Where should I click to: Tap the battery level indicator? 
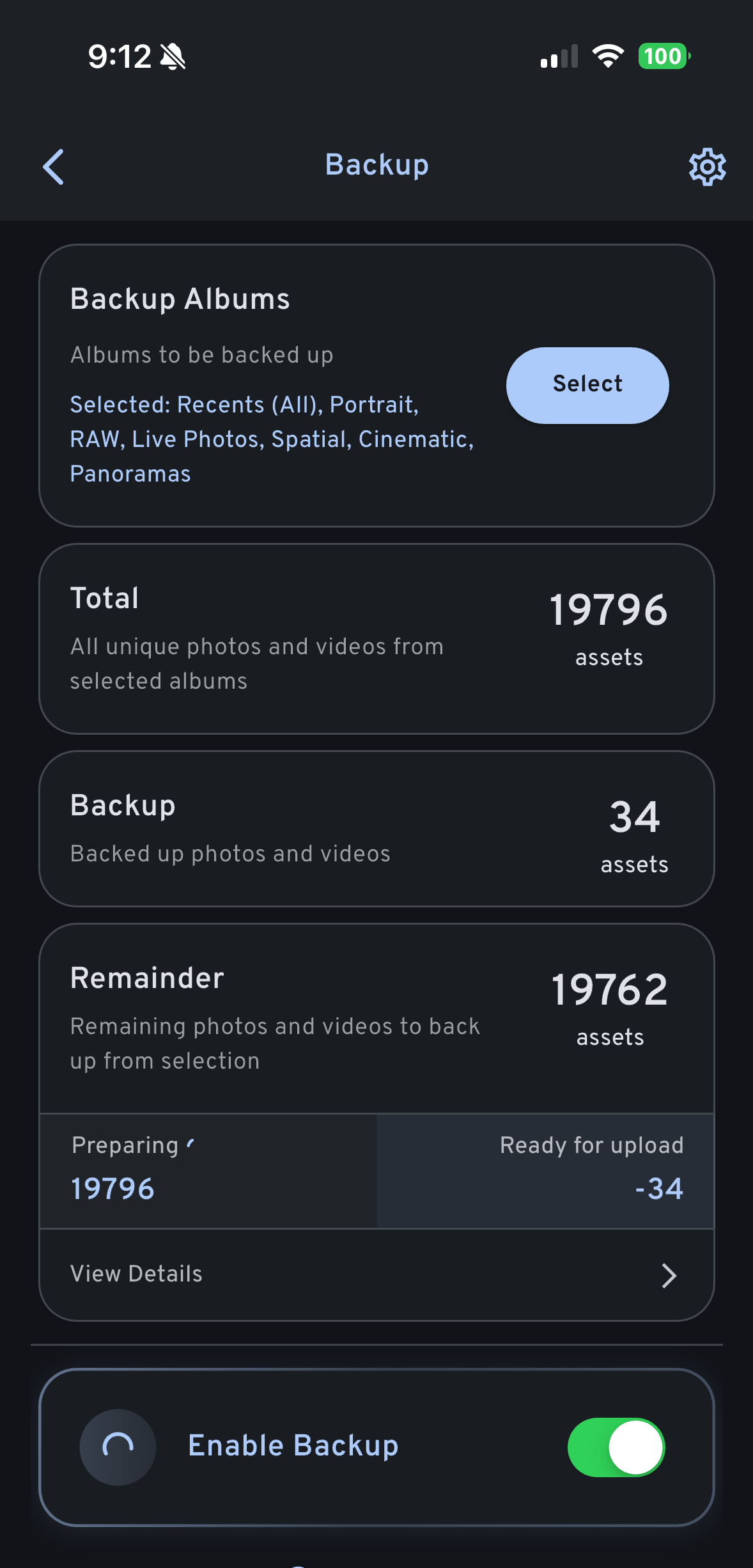664,56
